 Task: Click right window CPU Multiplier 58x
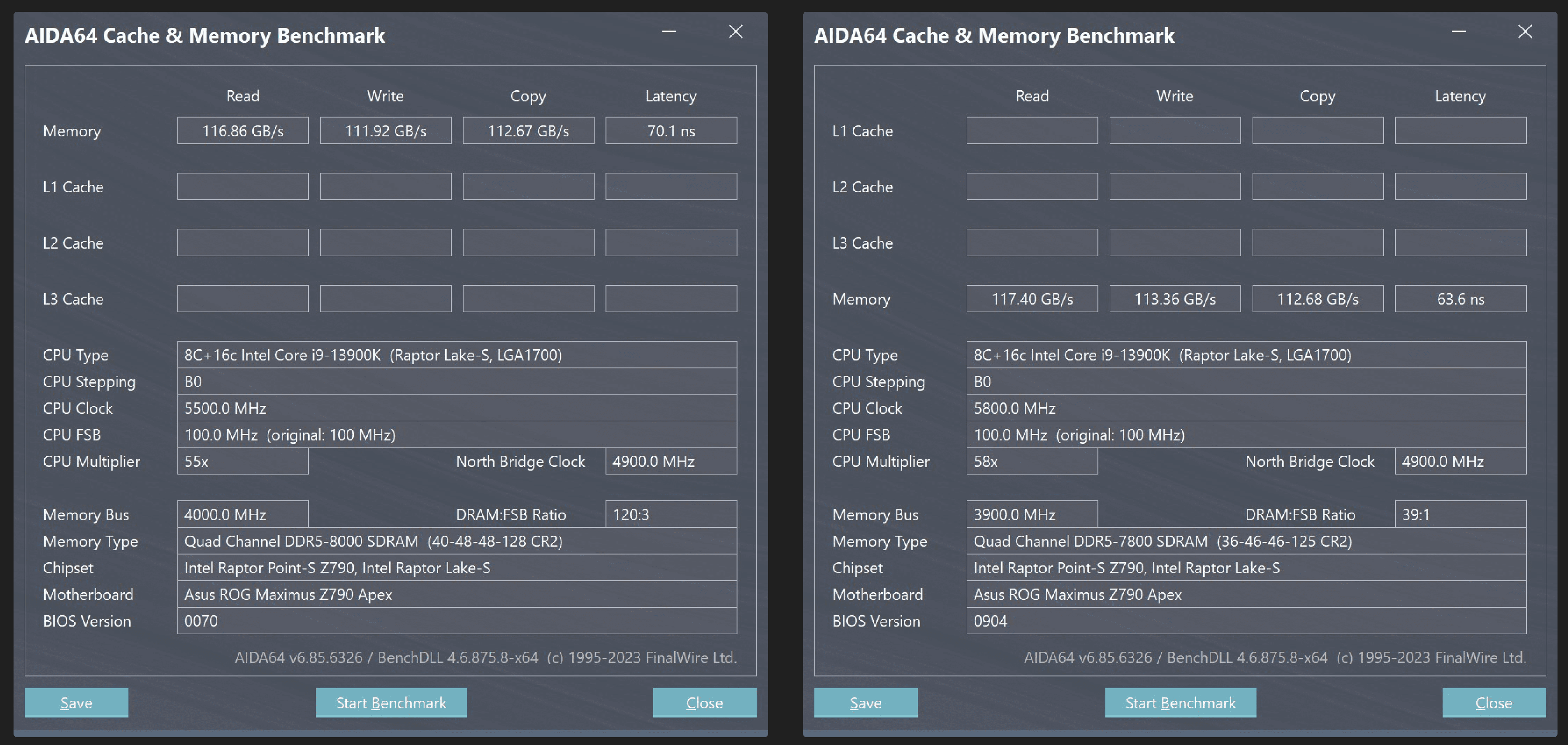tap(1032, 461)
